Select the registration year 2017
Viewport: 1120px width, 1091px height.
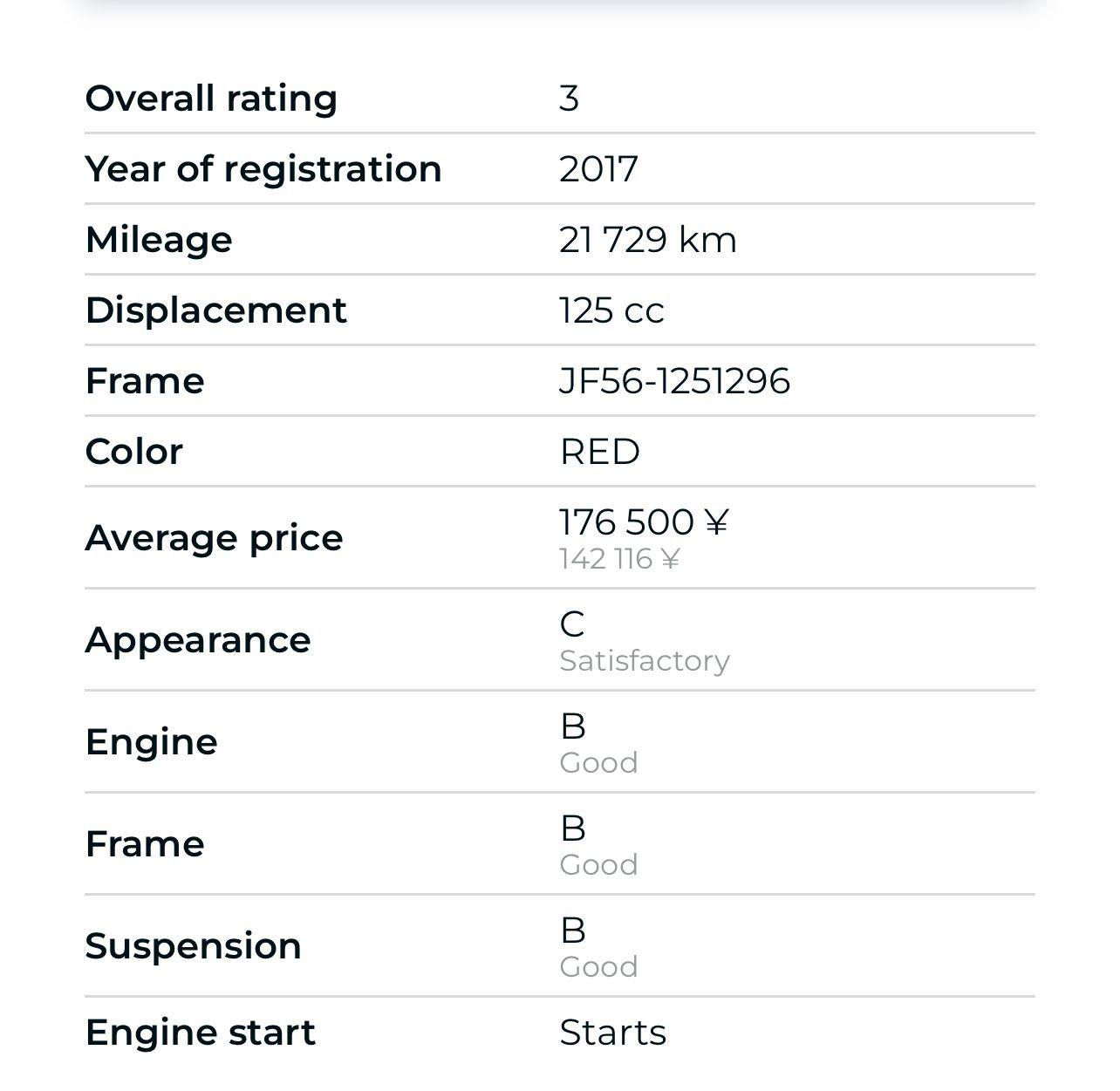click(x=598, y=169)
